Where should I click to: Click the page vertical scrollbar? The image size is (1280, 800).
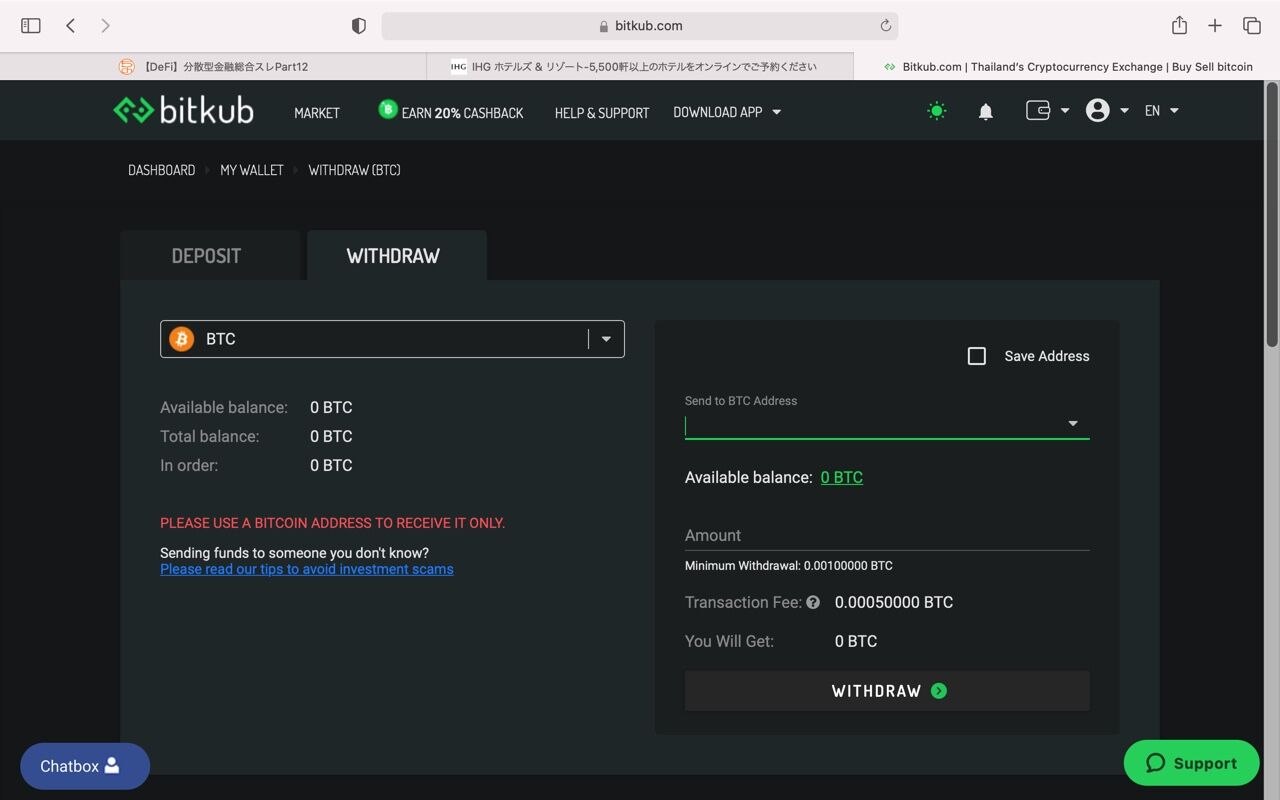[x=1272, y=215]
